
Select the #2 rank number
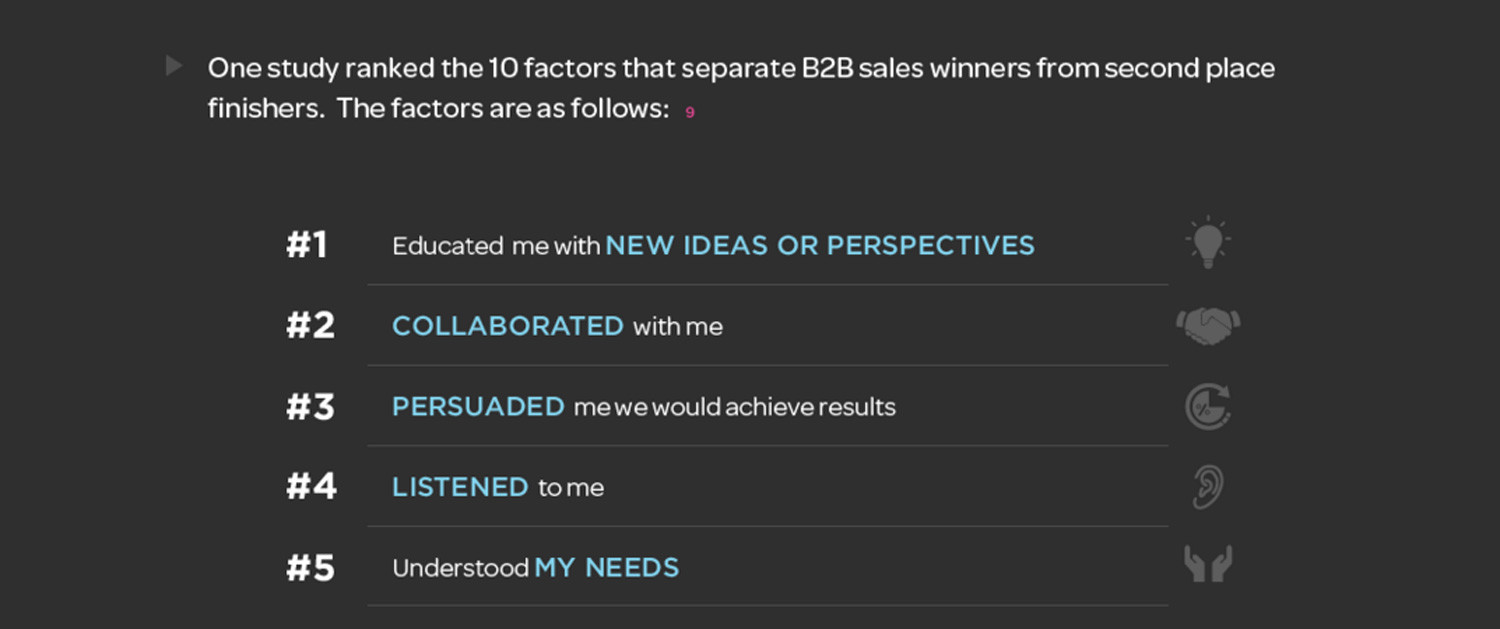[x=310, y=326]
